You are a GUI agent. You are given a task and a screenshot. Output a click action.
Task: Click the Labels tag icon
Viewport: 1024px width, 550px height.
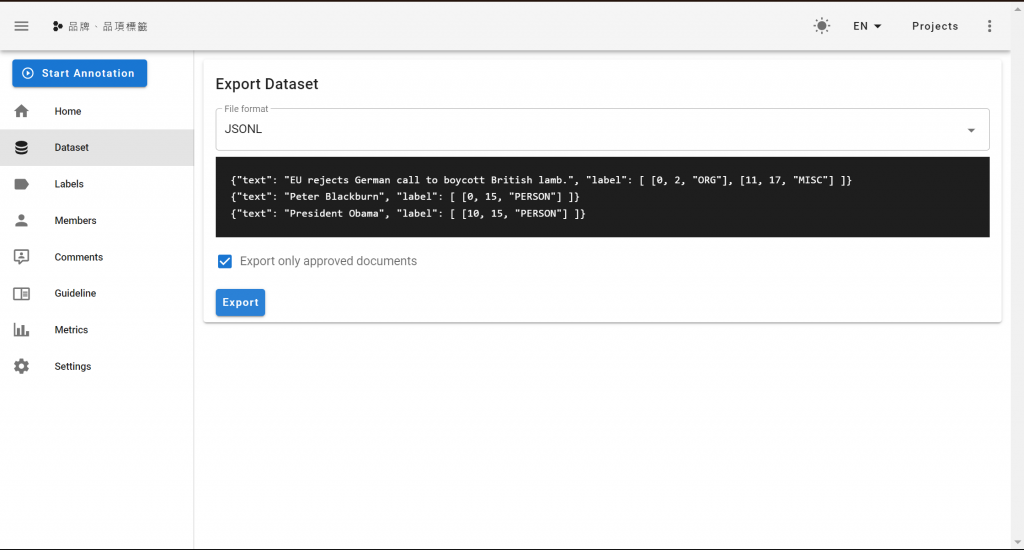click(22, 184)
